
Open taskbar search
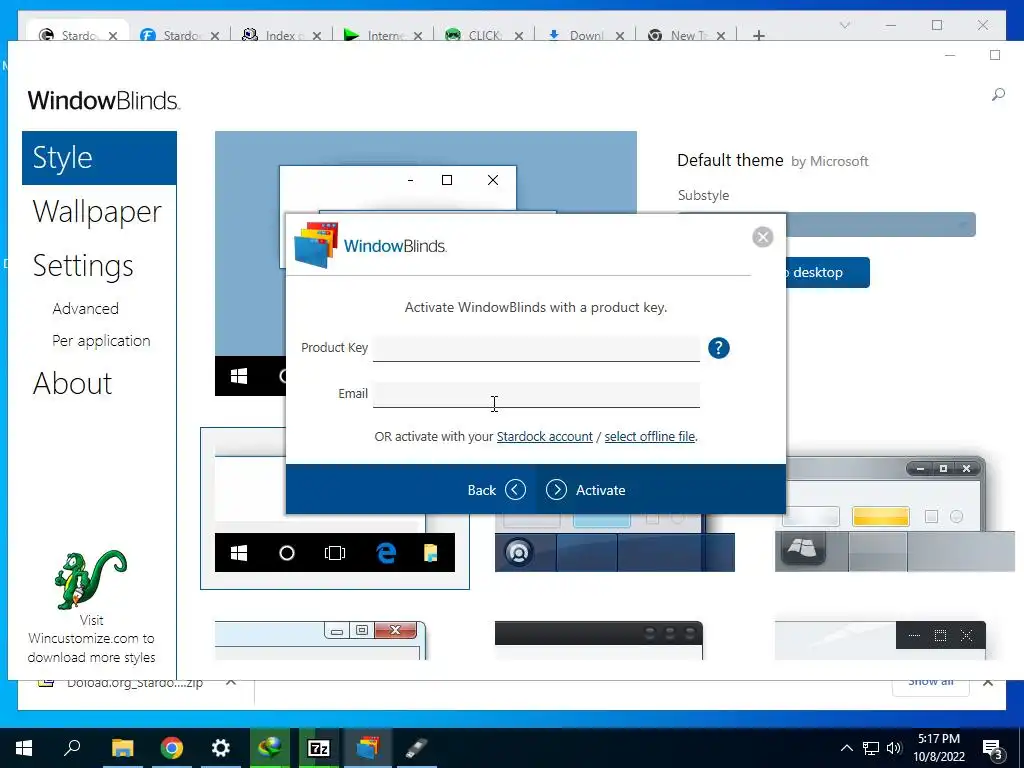point(72,748)
